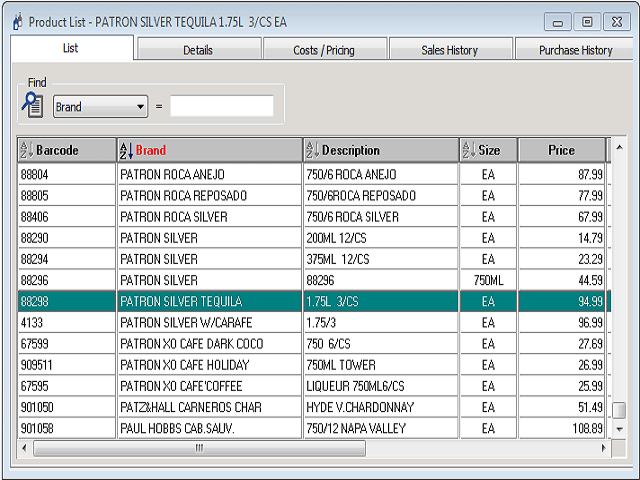The image size is (640, 480).
Task: Click the Brand column A-Z sort icon
Action: click(x=126, y=151)
